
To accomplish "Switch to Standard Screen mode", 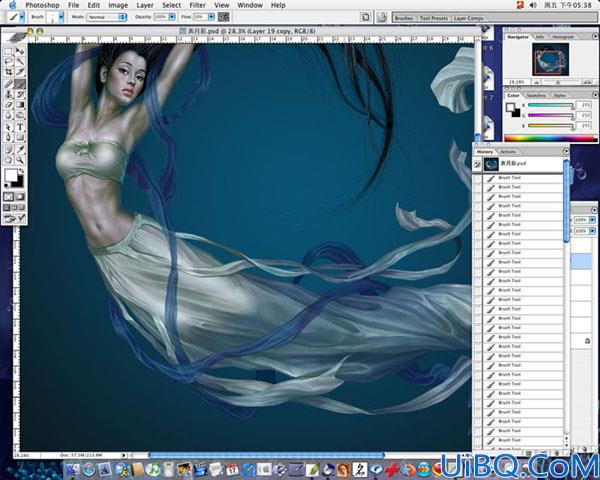I will (7, 207).
